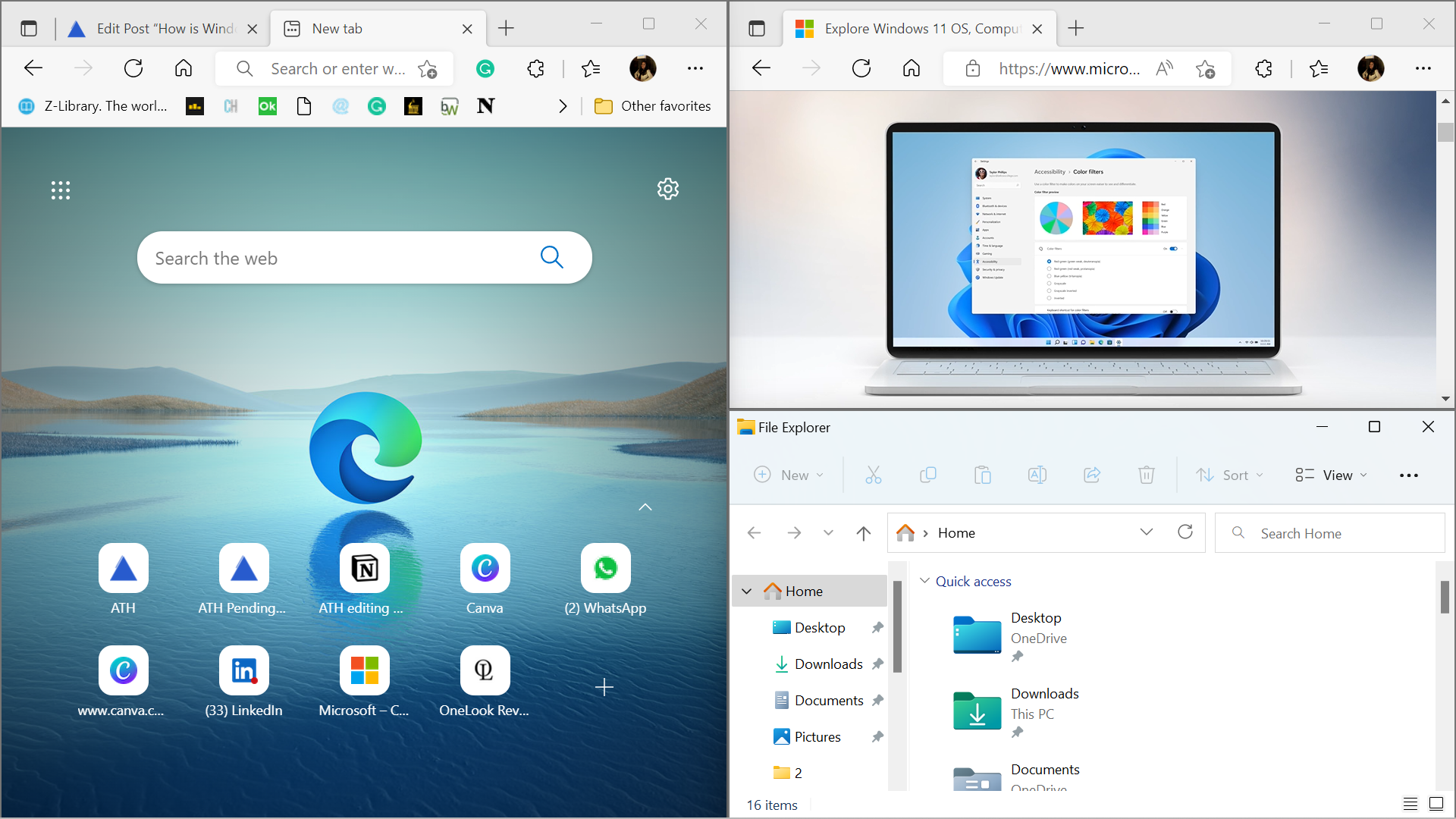The image size is (1456, 819).
Task: Open the View dropdown in File Explorer
Action: coord(1332,475)
